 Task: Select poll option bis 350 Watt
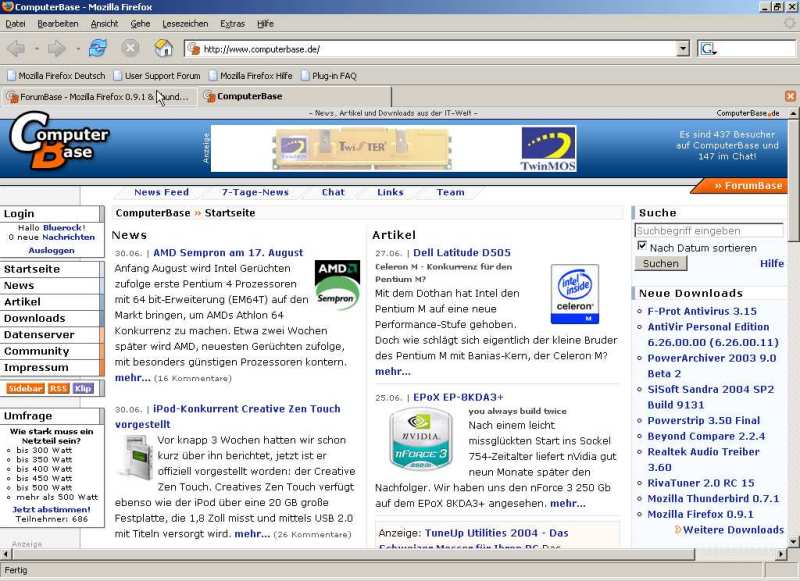click(9, 459)
